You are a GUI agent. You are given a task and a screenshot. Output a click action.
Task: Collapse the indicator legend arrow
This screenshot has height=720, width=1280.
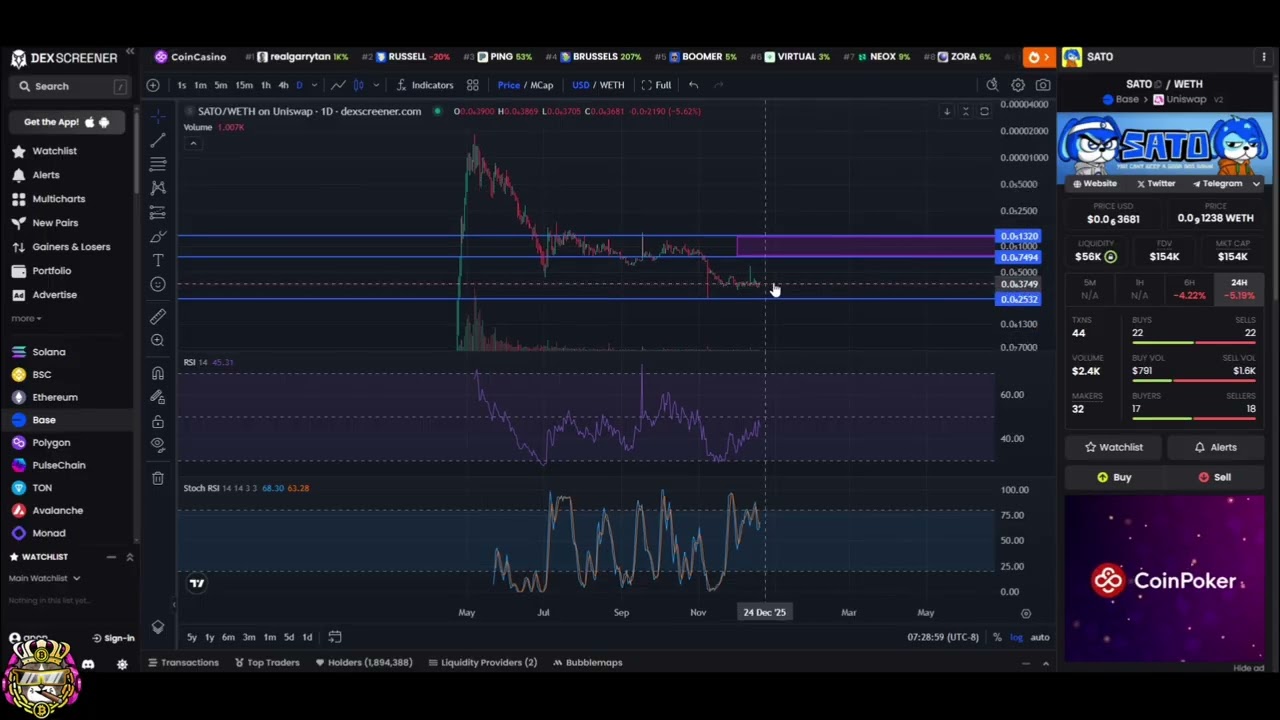(194, 143)
